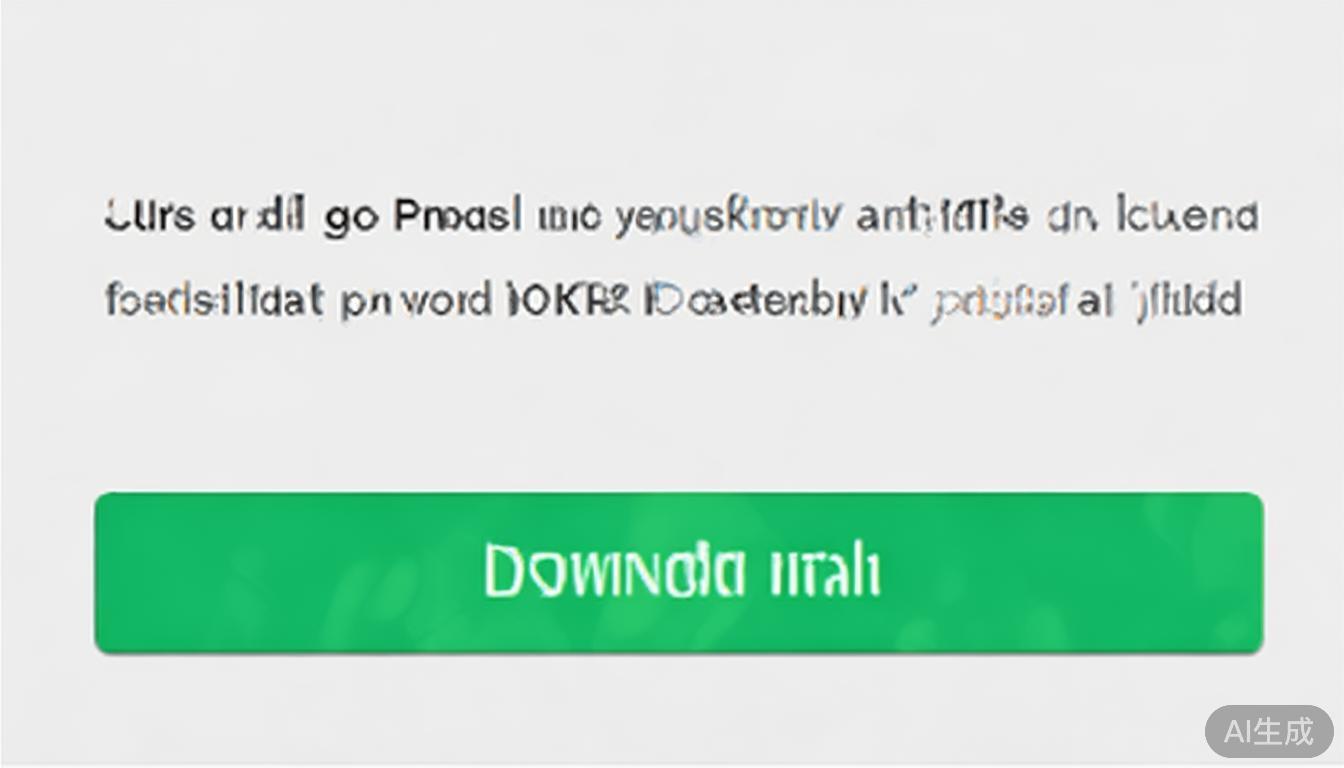Screen dimensions: 1344x768
Task: Select the first word of the top text line
Action: pyautogui.click(x=150, y=216)
